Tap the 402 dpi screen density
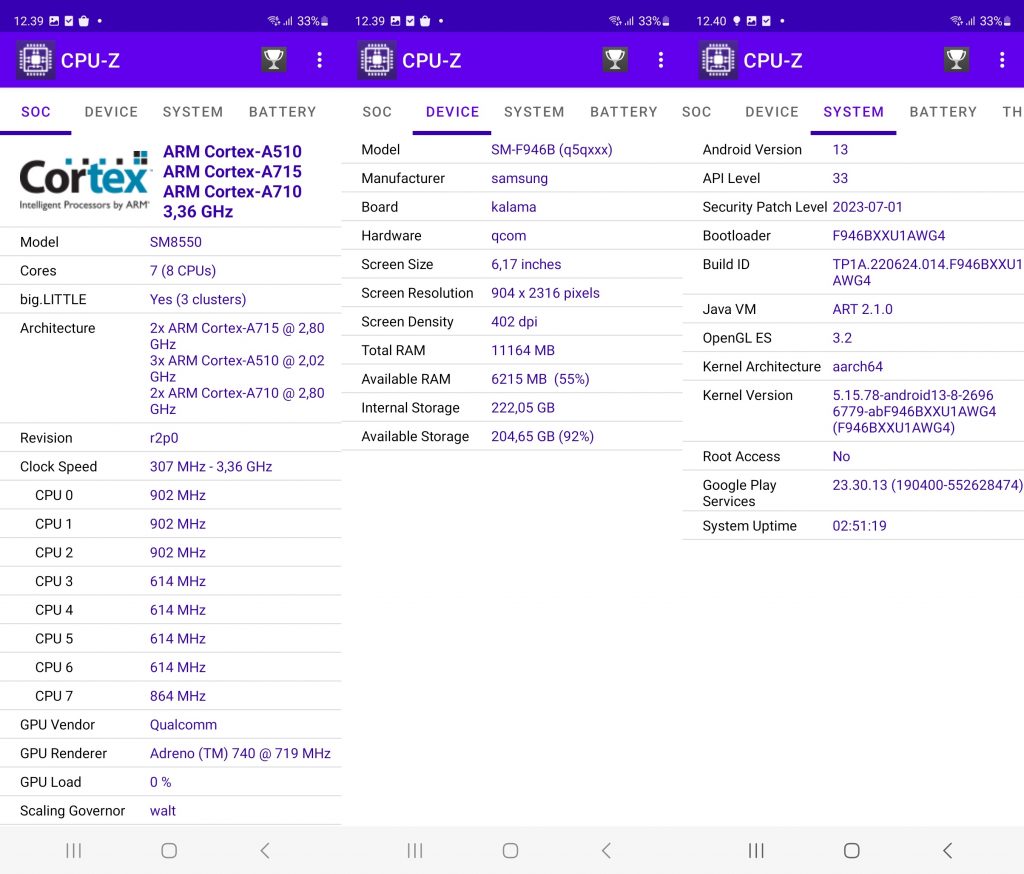This screenshot has height=874, width=1024. click(x=515, y=321)
